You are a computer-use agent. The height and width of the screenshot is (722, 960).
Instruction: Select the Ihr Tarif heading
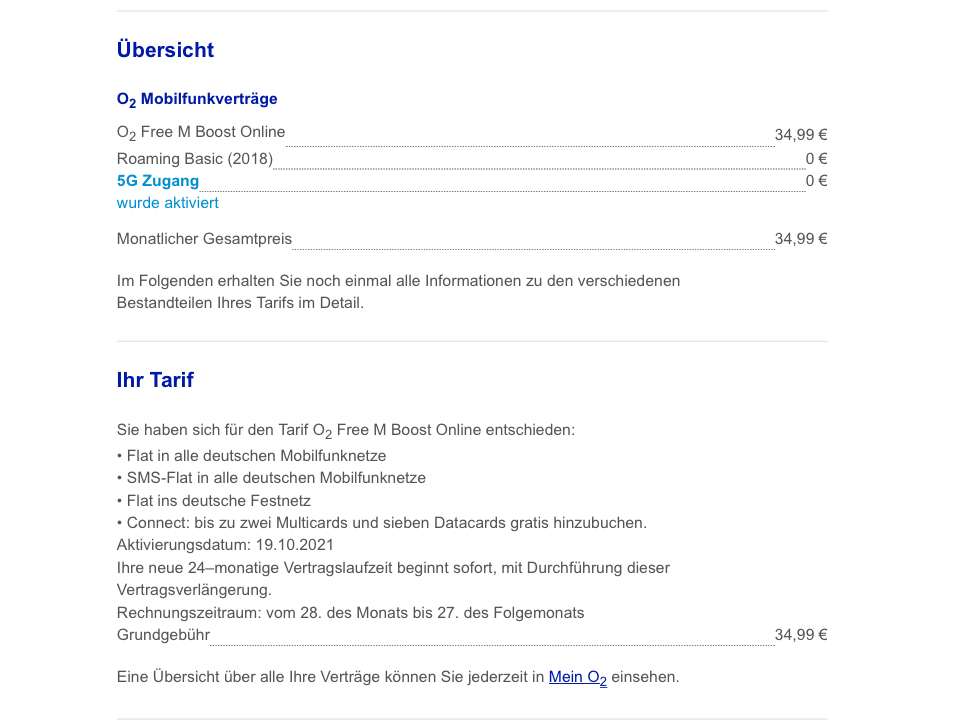point(155,380)
